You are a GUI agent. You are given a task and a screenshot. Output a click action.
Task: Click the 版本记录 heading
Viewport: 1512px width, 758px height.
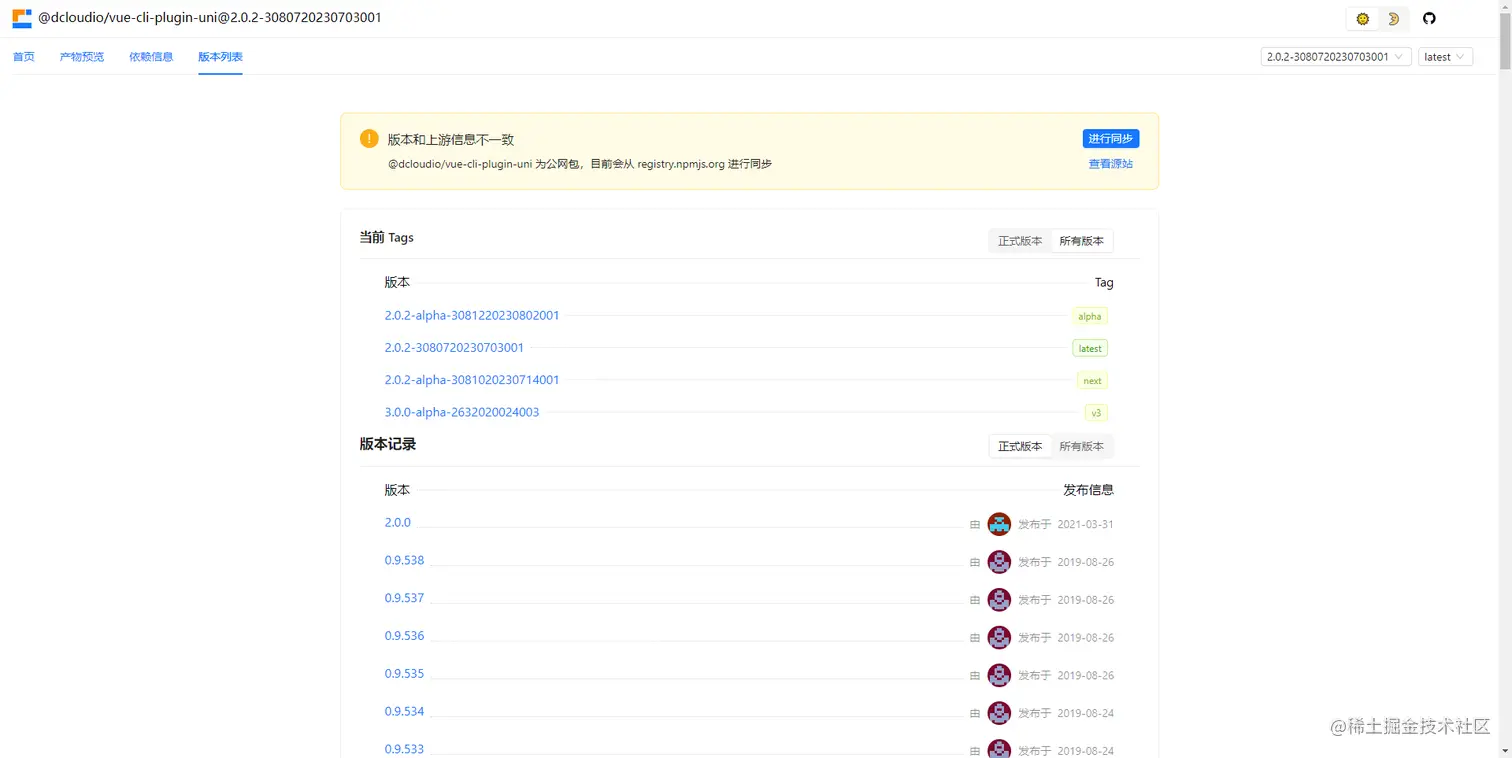point(388,444)
